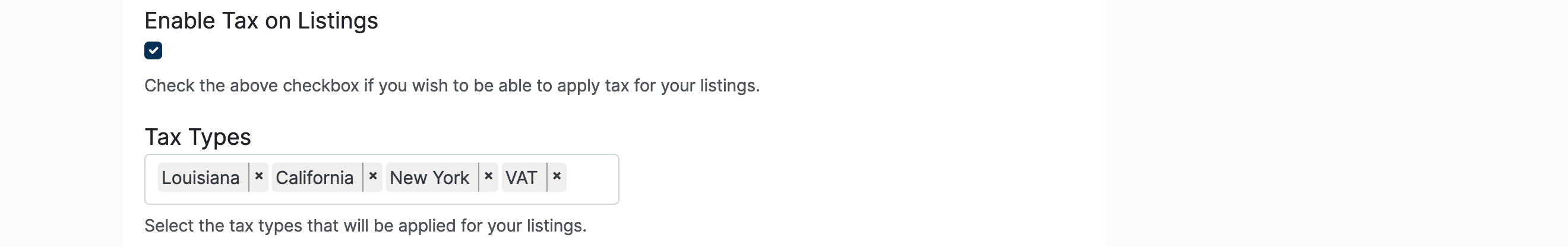Delete the New York tag
Viewport: 1568px width, 247px height.
click(x=488, y=177)
